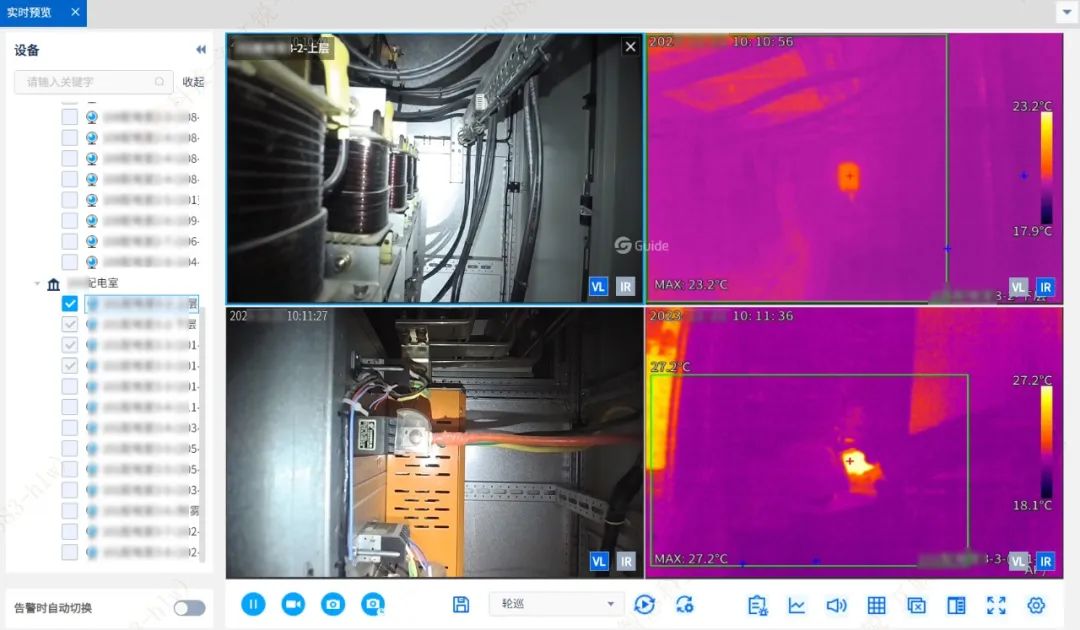Click the close-all-windows icon in toolbar
Viewport: 1080px width, 630px height.
(x=916, y=605)
